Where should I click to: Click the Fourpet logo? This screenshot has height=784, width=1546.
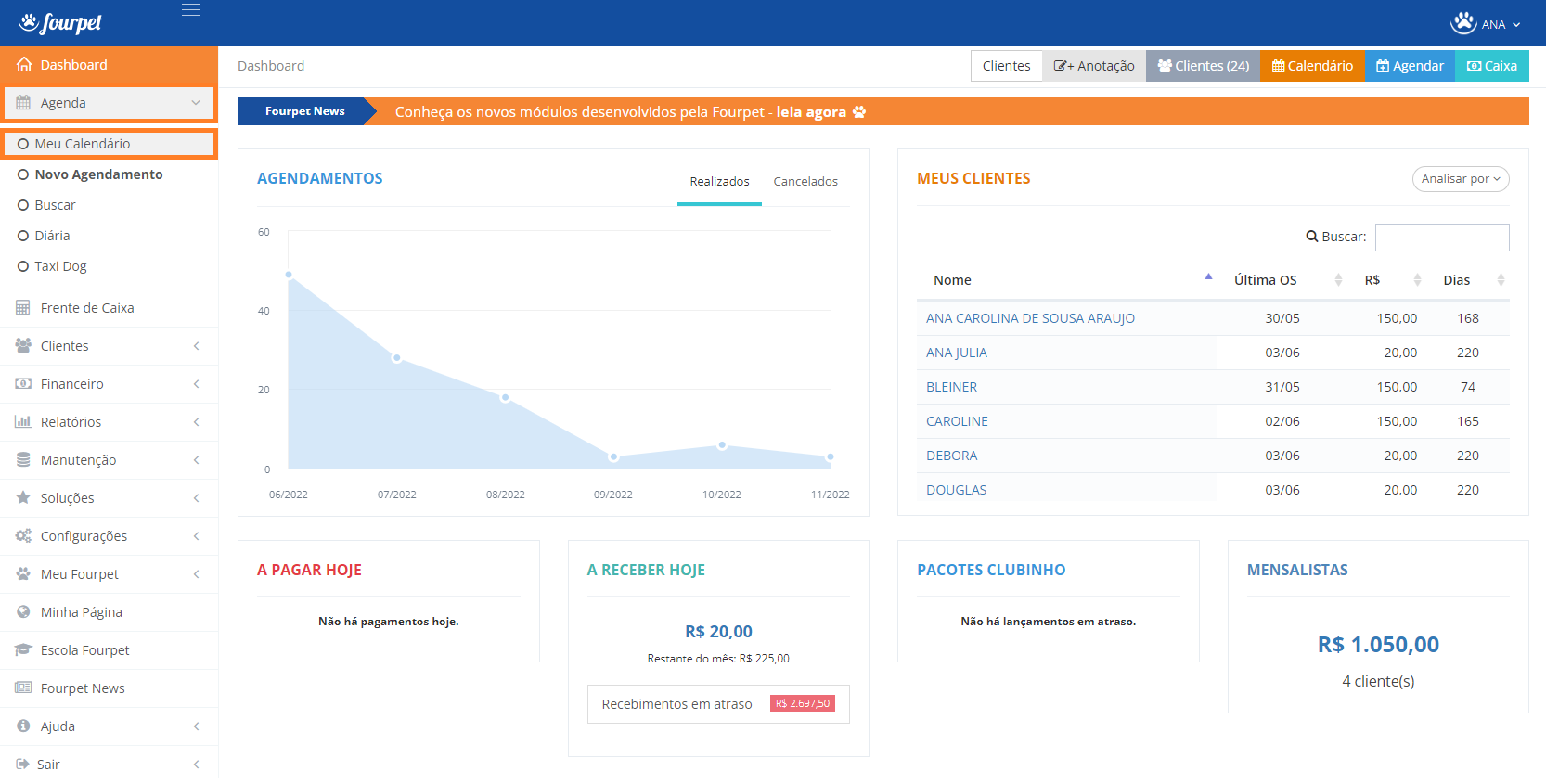tap(60, 22)
